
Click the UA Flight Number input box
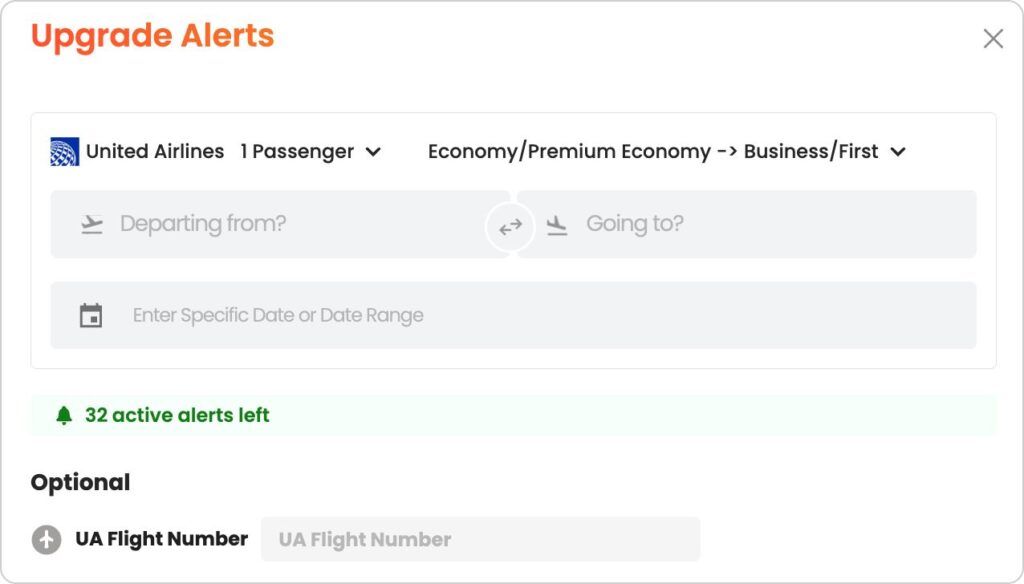coord(481,540)
